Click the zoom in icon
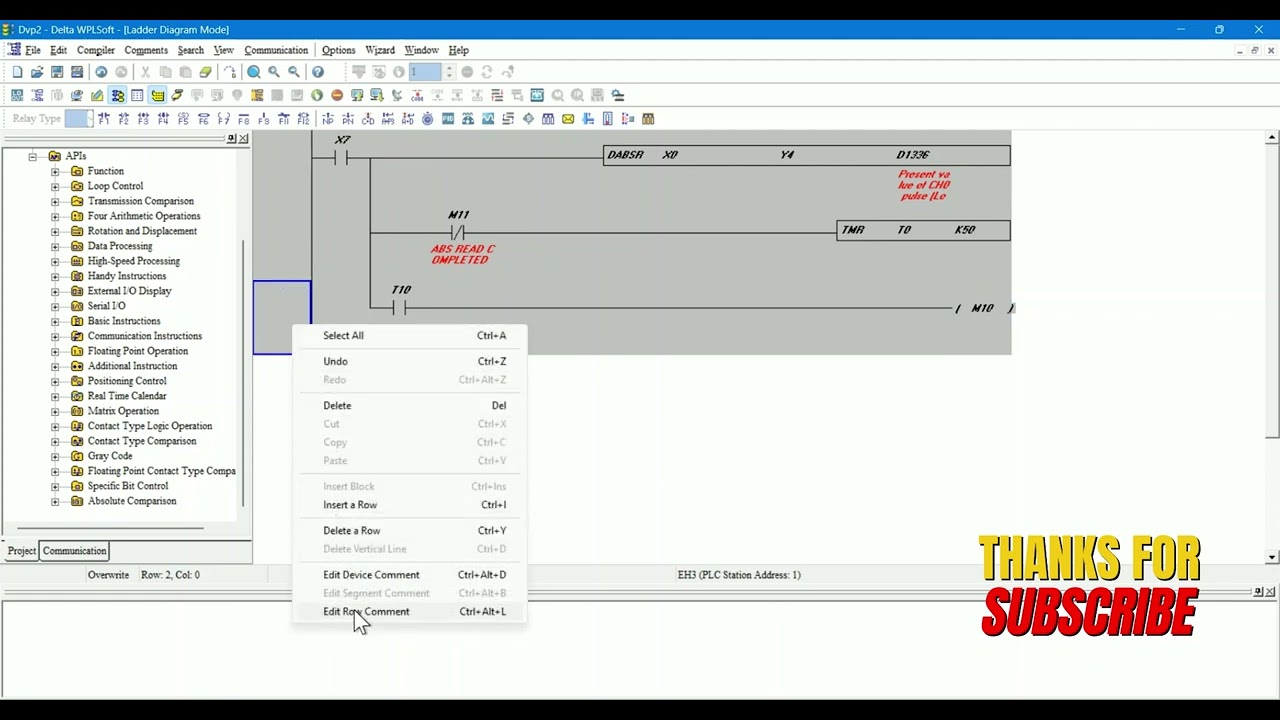Viewport: 1280px width, 720px height. [x=274, y=72]
